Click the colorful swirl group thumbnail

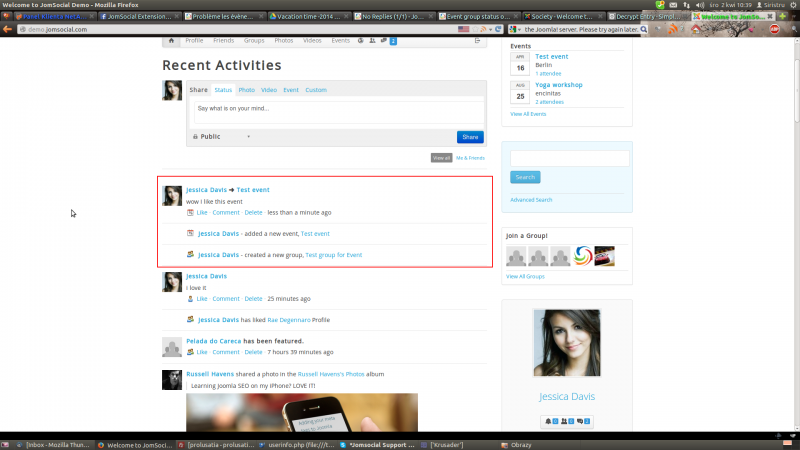pyautogui.click(x=583, y=256)
